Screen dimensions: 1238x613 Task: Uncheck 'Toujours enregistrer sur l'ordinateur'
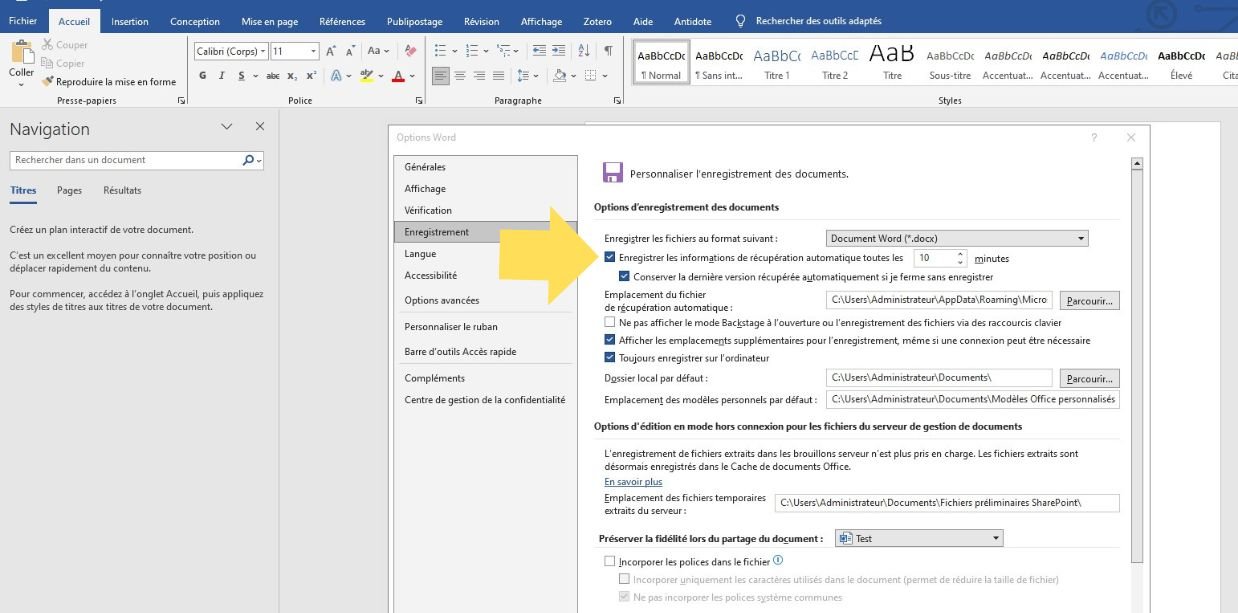pos(610,357)
